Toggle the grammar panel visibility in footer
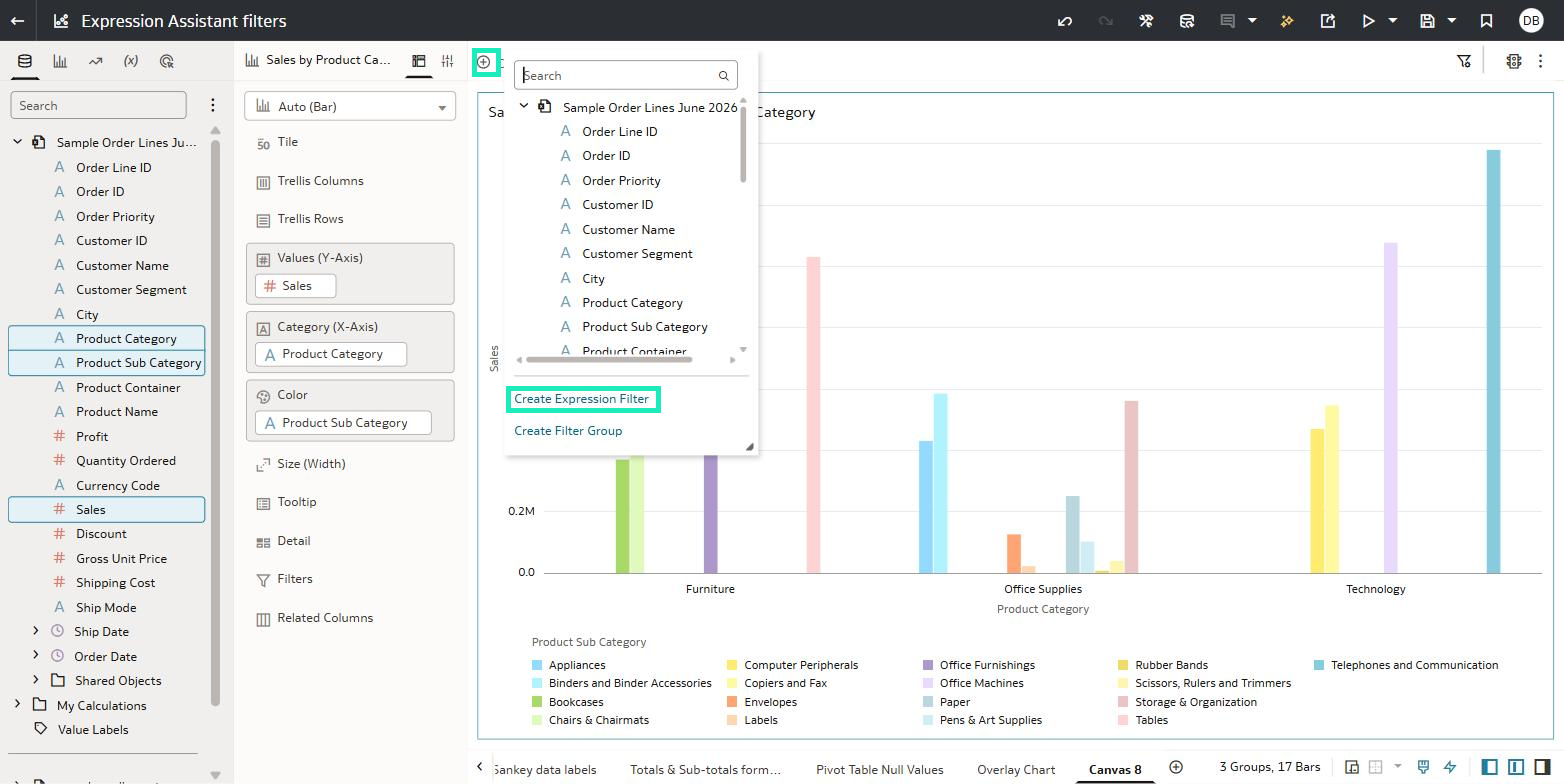The width and height of the screenshot is (1564, 784). click(x=1516, y=767)
